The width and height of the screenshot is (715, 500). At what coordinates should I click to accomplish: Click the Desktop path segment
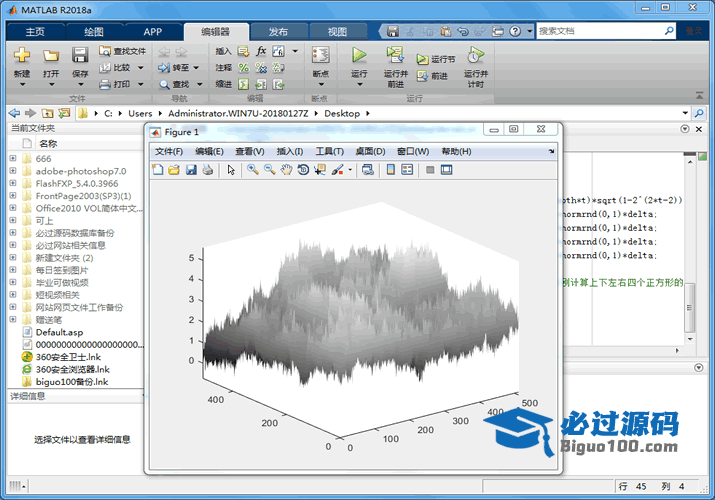coord(342,113)
